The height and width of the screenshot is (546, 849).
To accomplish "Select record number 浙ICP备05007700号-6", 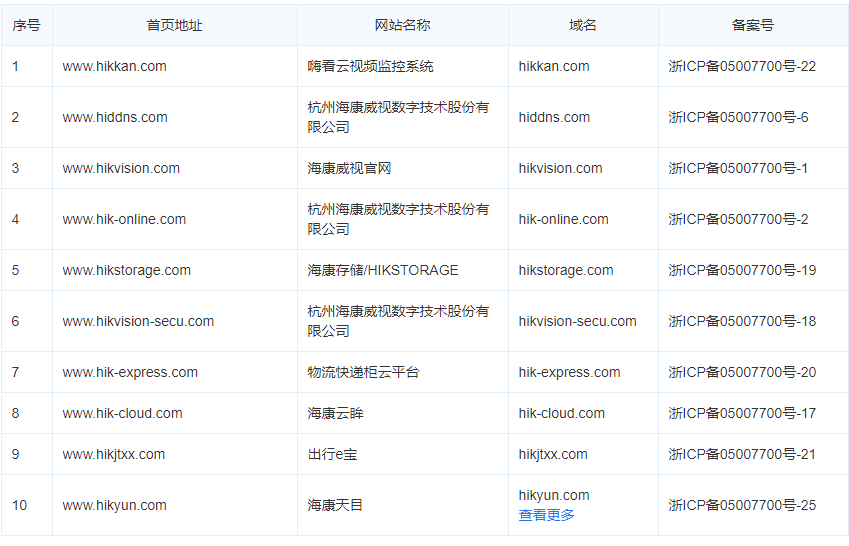I will [738, 118].
